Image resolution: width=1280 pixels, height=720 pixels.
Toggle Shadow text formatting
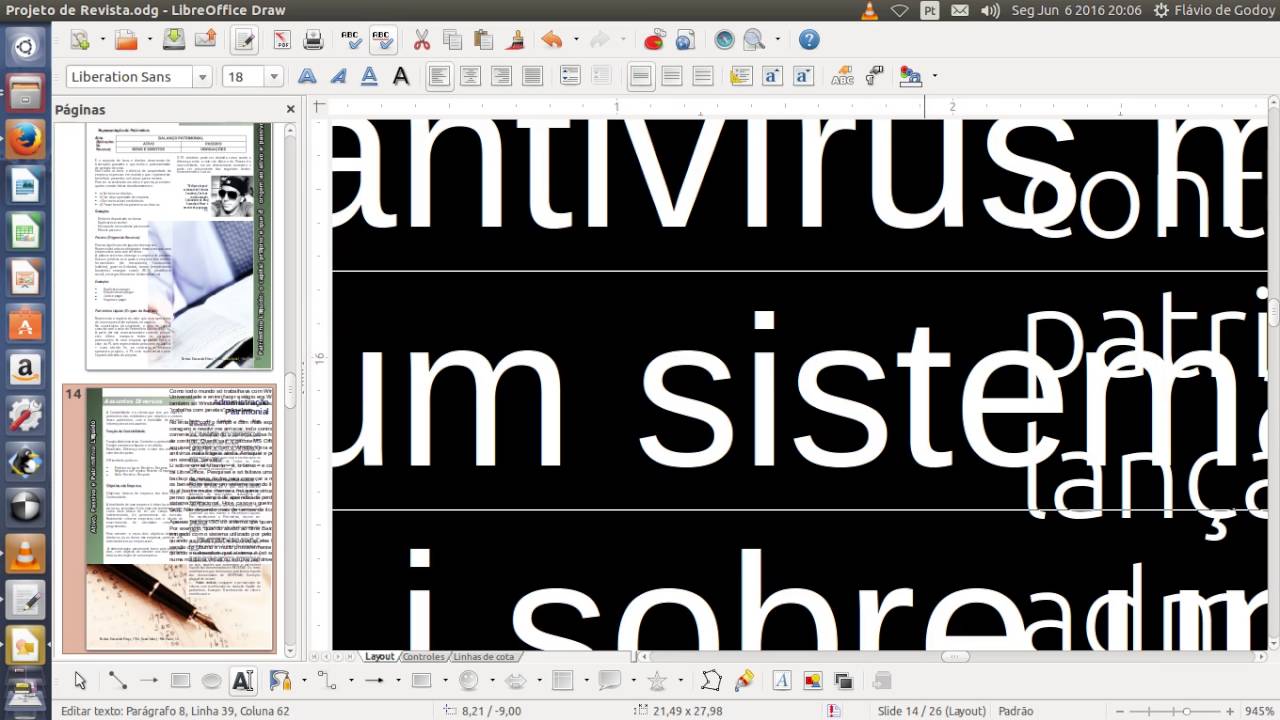(x=400, y=76)
